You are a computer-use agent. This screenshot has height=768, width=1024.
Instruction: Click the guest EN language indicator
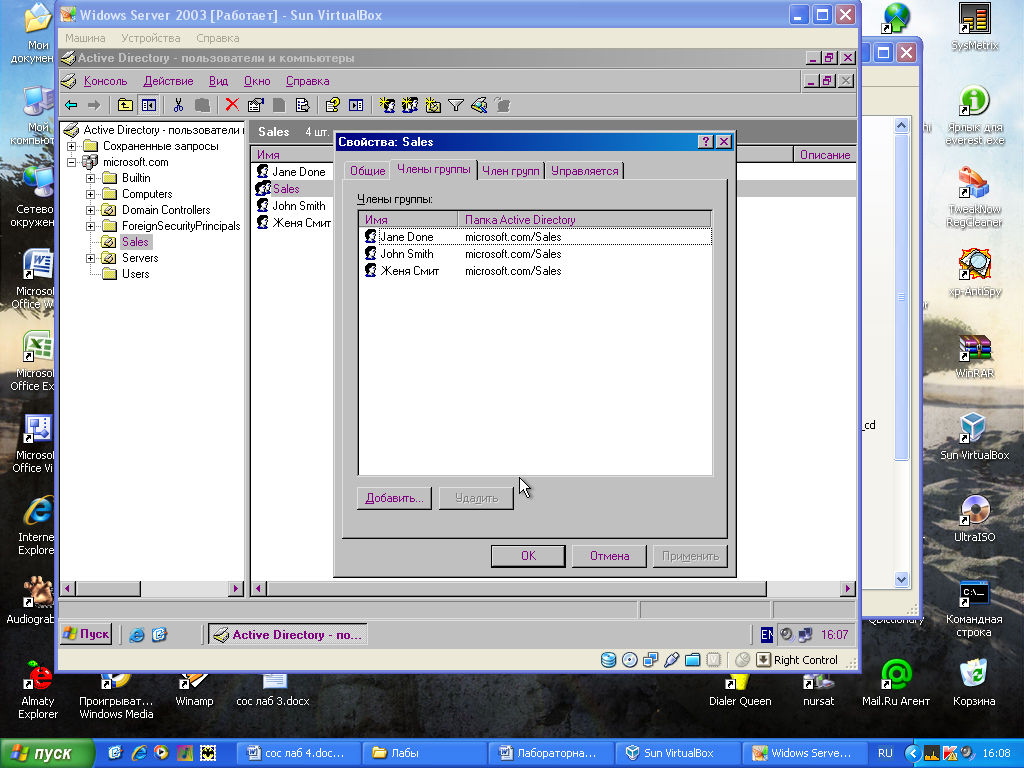tap(767, 634)
